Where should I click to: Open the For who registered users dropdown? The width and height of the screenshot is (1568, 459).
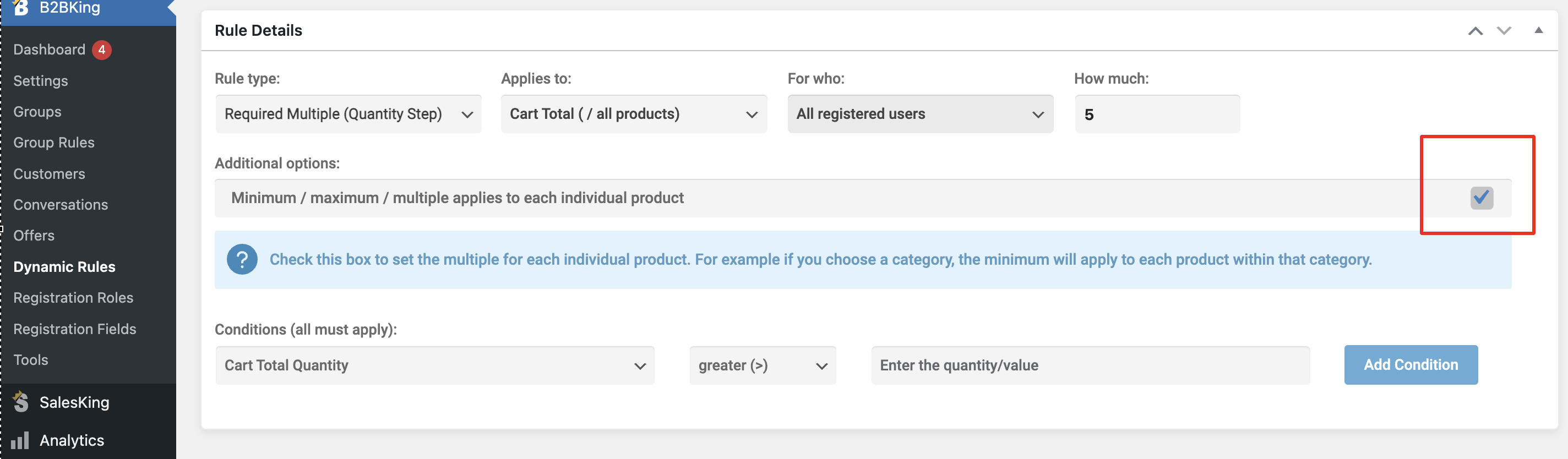[x=921, y=114]
